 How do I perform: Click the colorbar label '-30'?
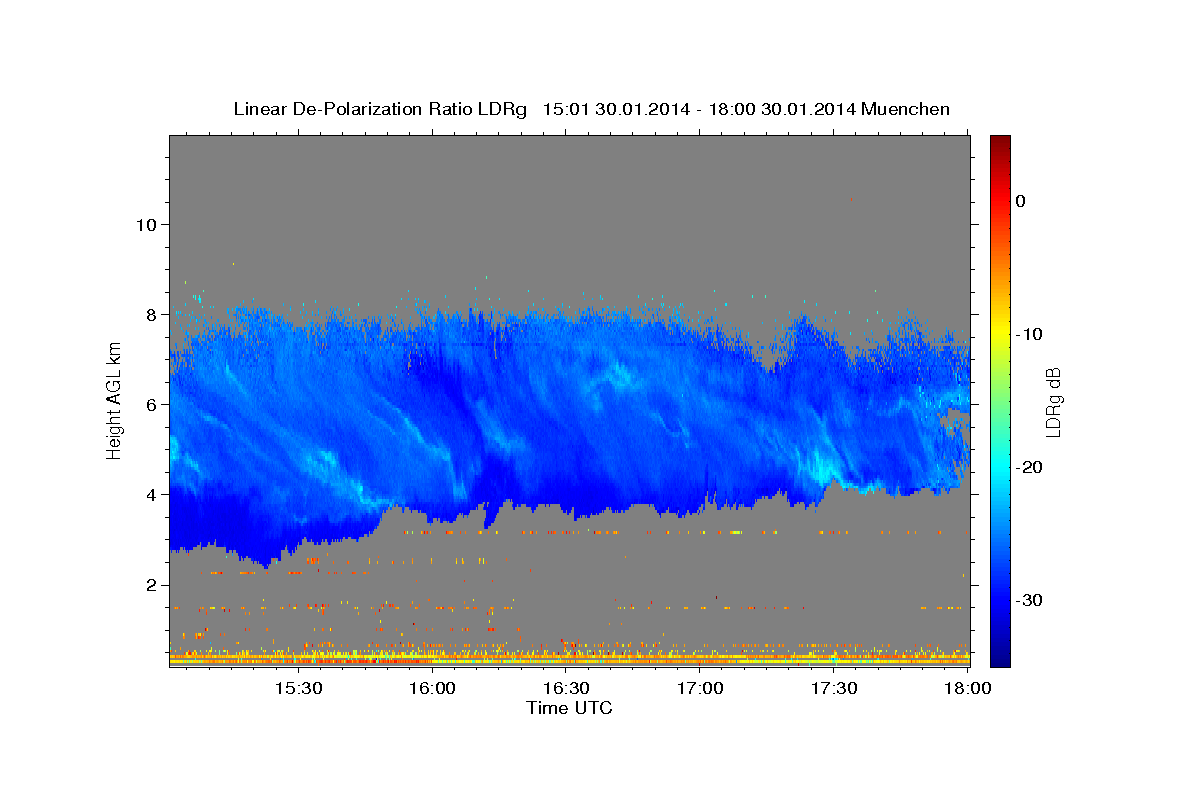click(1029, 600)
